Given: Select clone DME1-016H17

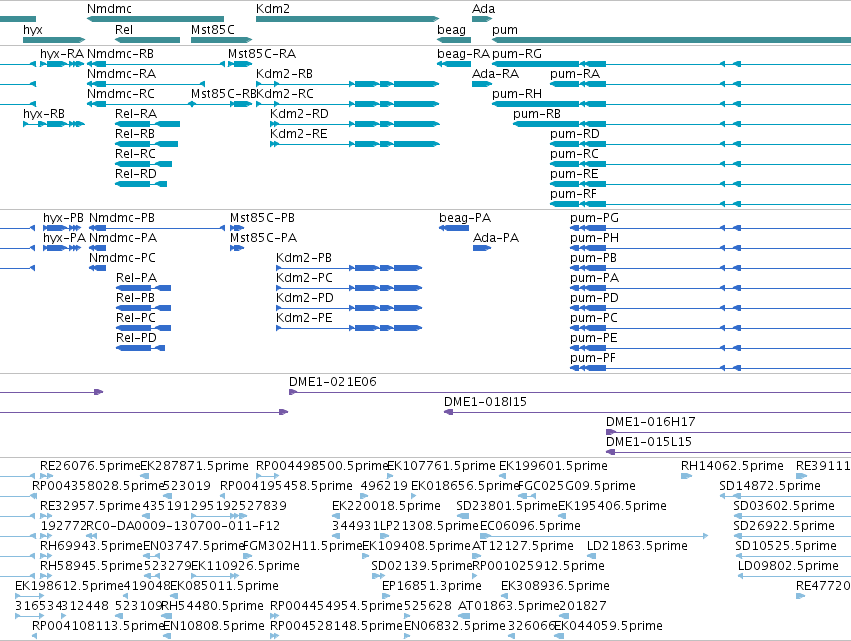Looking at the screenshot, I should (651, 422).
